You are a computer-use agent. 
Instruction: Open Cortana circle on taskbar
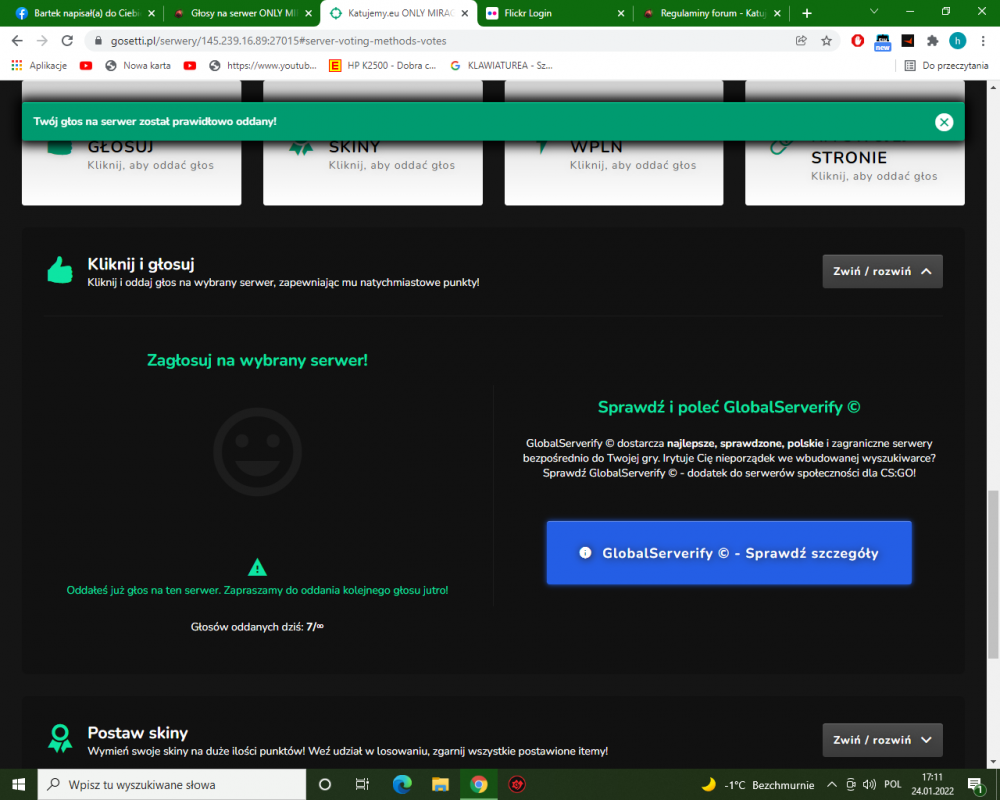pyautogui.click(x=325, y=784)
